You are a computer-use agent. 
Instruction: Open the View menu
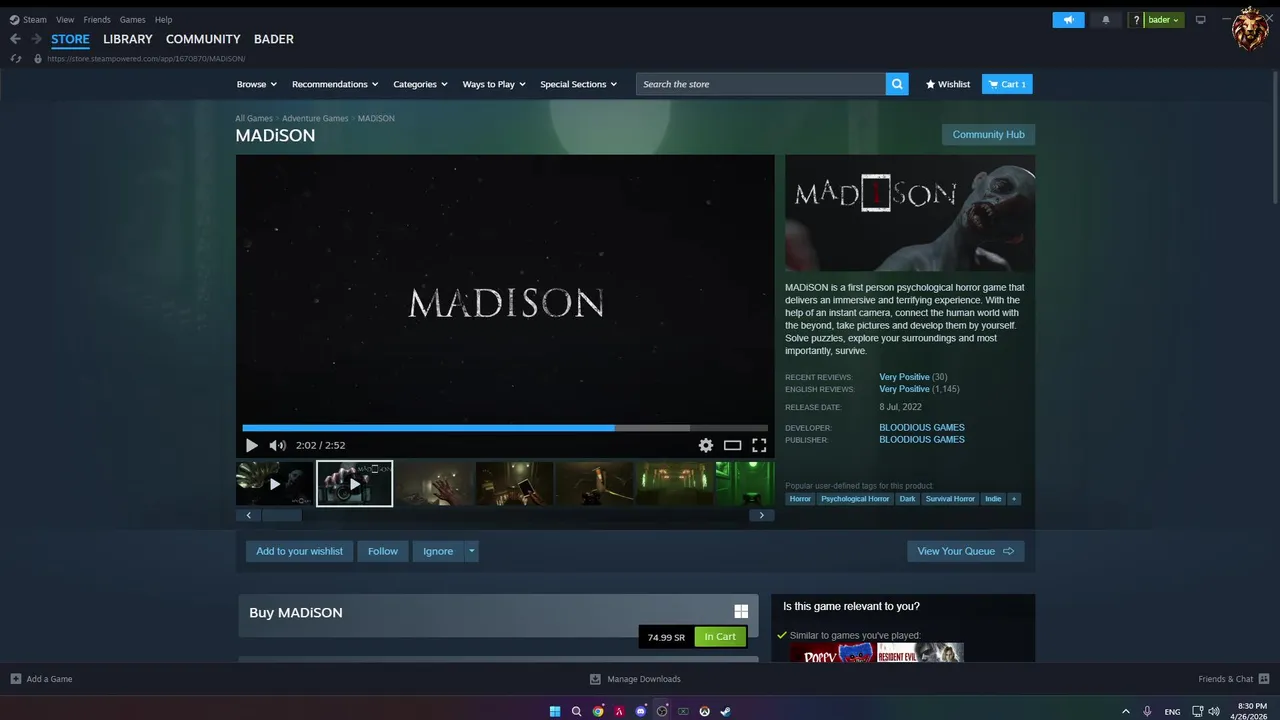65,19
